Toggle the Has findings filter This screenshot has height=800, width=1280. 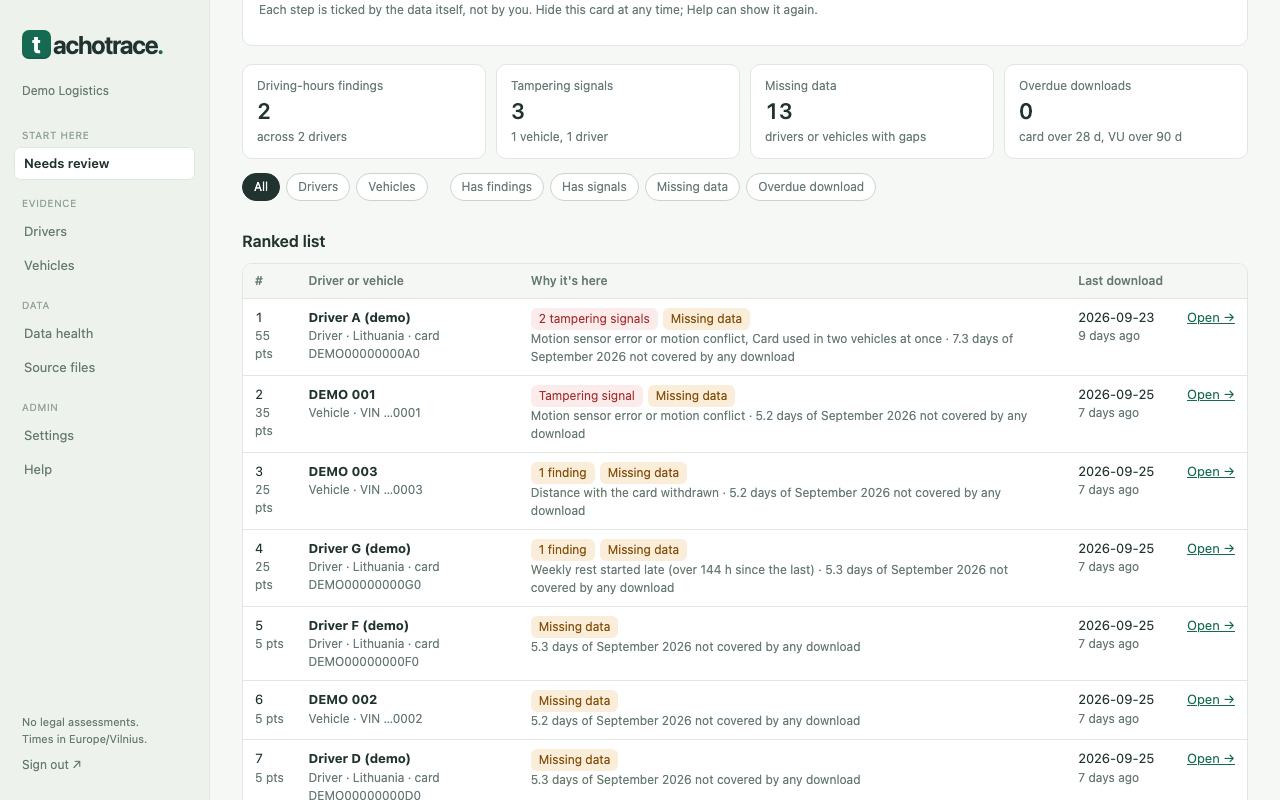click(497, 187)
